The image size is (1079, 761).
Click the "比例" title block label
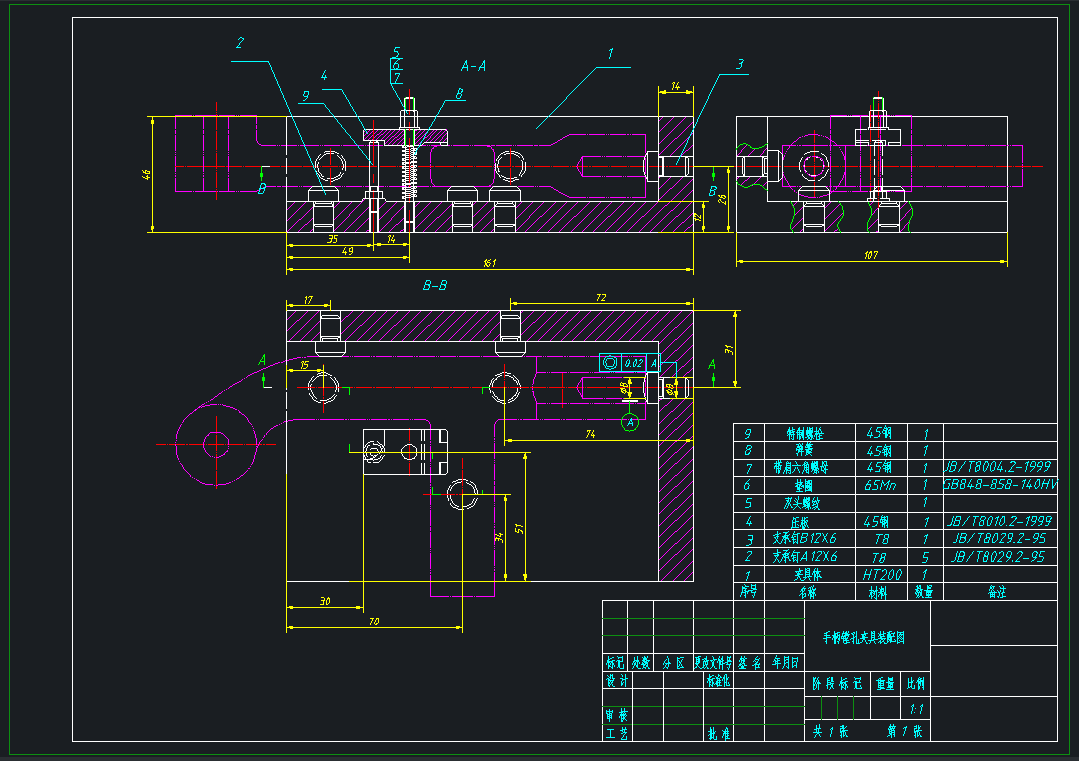(x=916, y=683)
